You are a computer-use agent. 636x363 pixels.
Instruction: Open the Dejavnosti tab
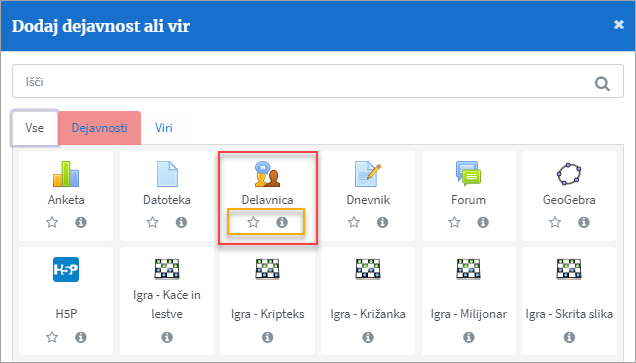99,128
